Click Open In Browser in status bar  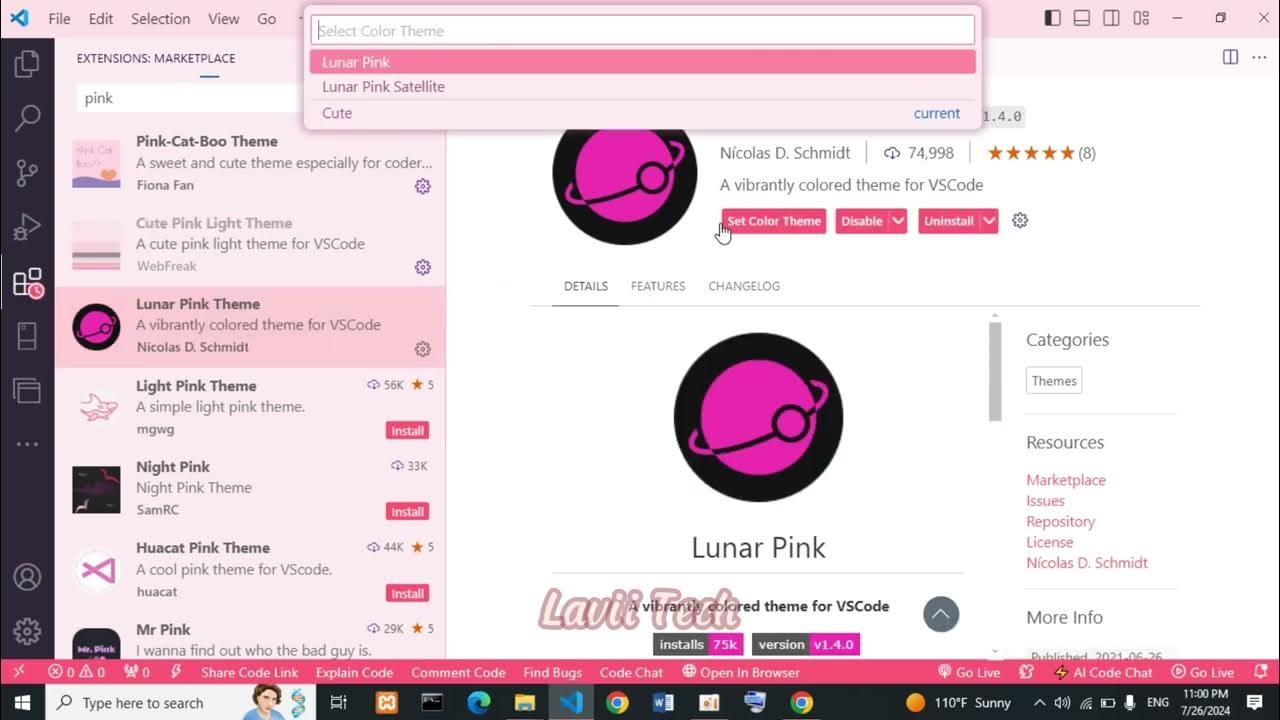click(x=741, y=672)
